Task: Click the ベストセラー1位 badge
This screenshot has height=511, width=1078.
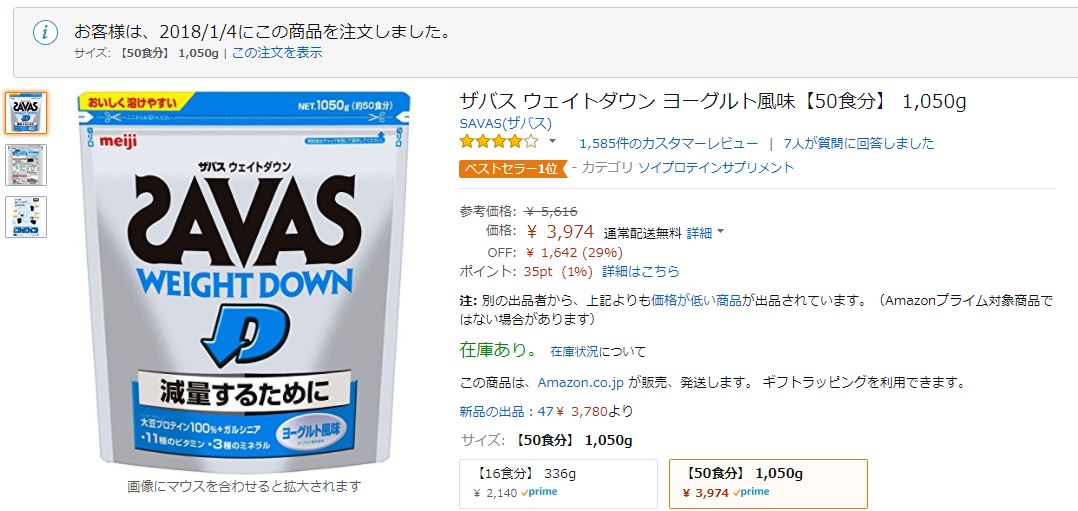Action: (513, 168)
